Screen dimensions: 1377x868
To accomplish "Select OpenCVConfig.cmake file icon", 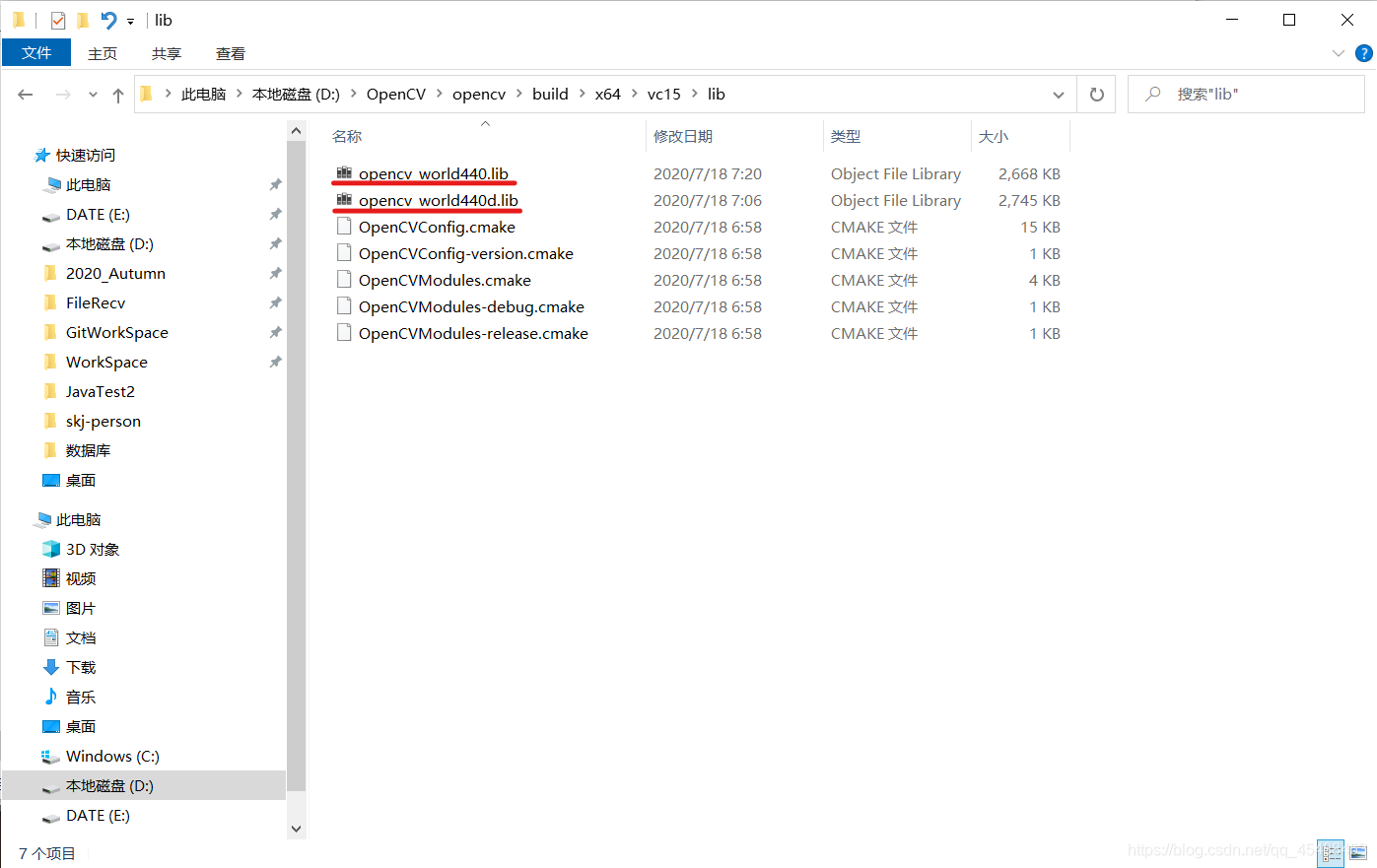I will pos(344,227).
